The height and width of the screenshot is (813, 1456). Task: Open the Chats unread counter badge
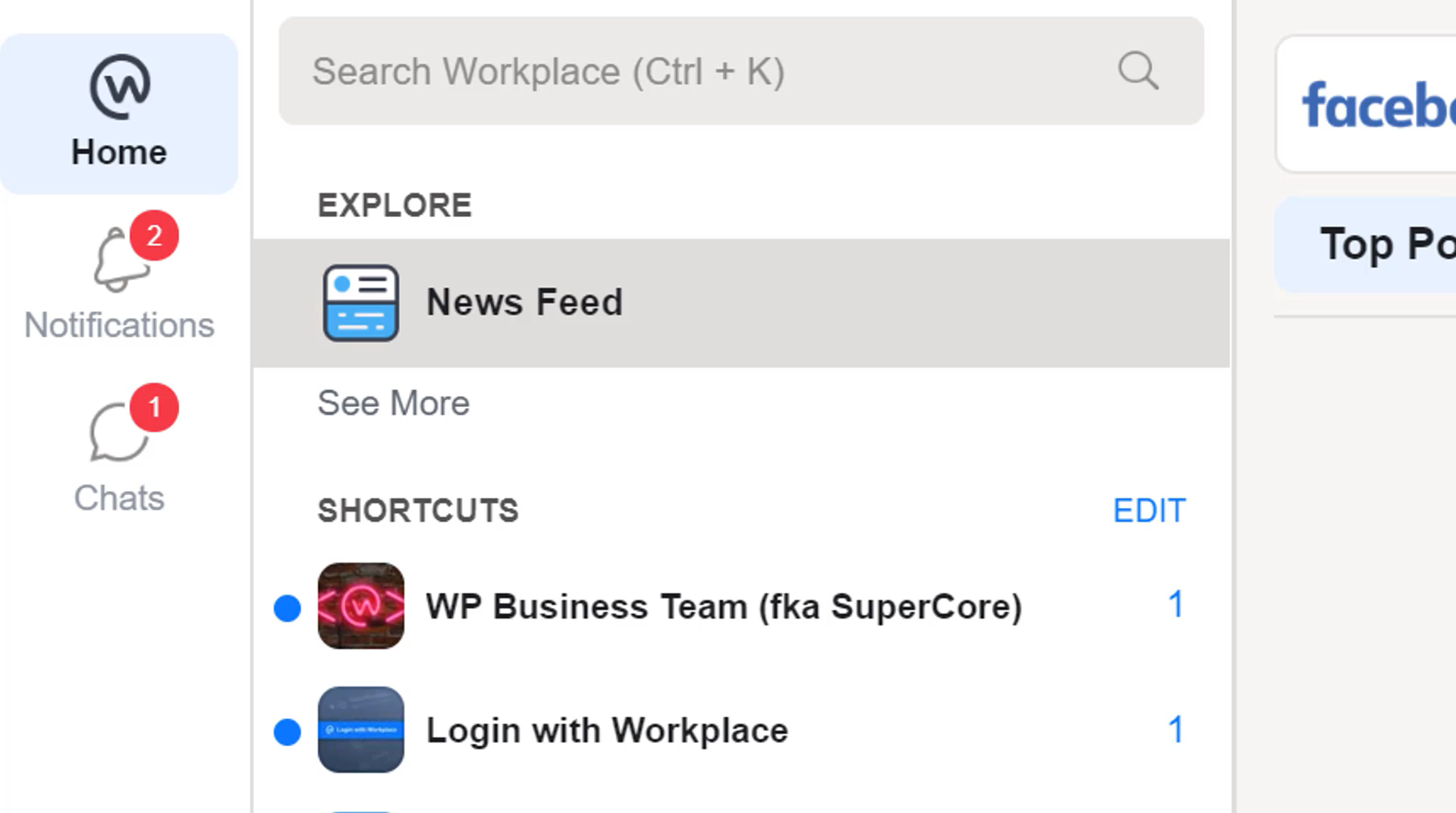pos(155,408)
